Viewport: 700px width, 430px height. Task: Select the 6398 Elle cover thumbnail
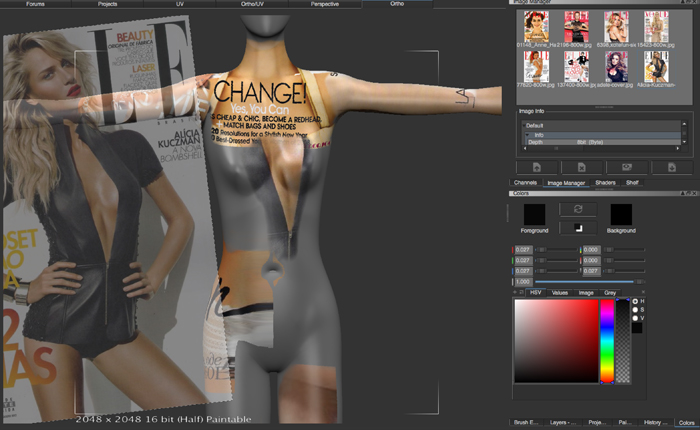click(616, 27)
